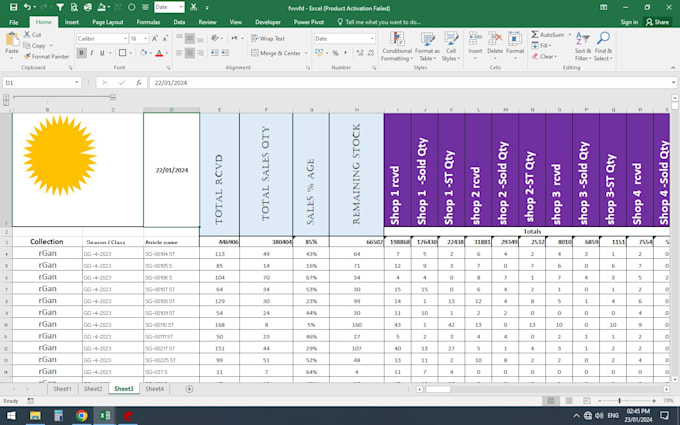
Task: Click the Paste clipboard icon
Action: [12, 40]
